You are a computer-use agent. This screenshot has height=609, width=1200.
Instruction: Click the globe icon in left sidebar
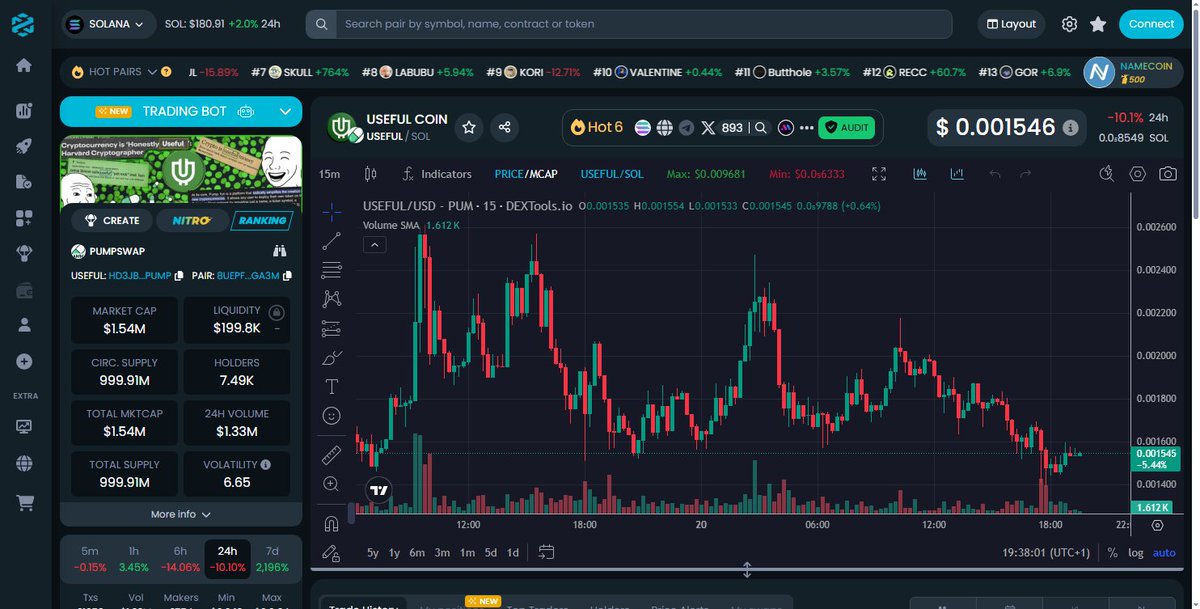click(x=24, y=463)
